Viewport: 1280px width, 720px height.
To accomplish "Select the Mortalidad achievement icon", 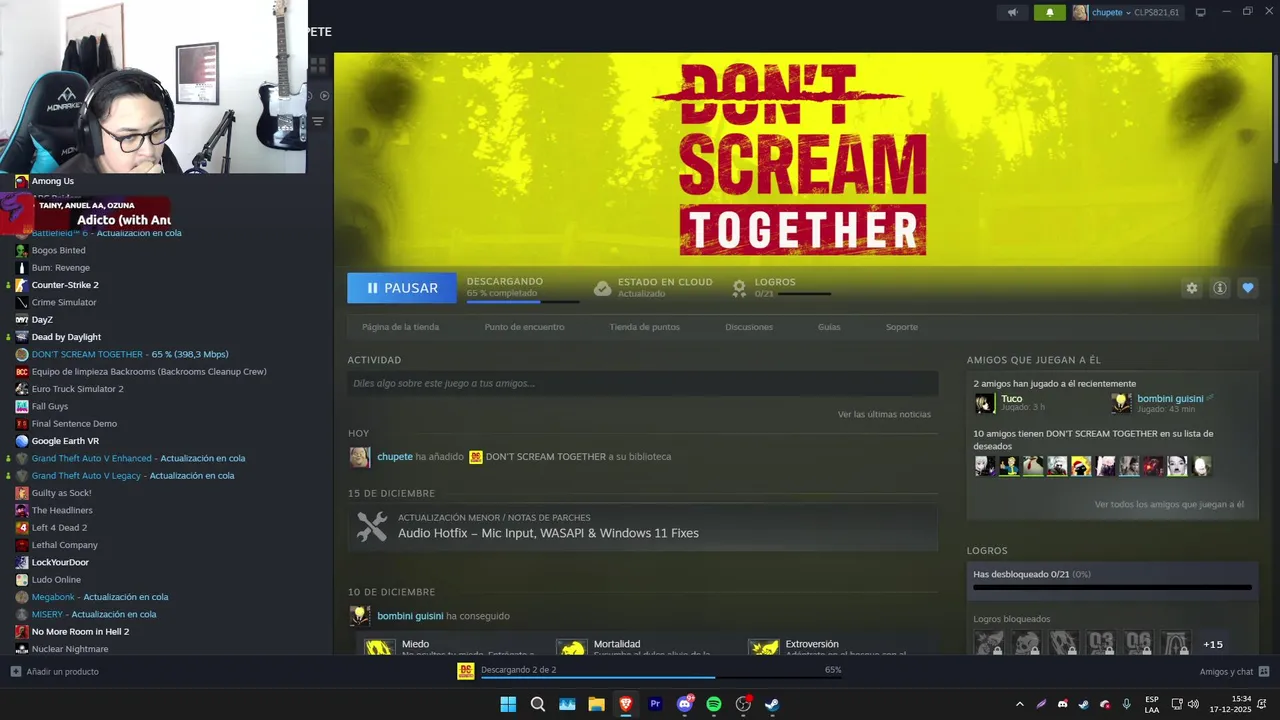I will (x=571, y=648).
